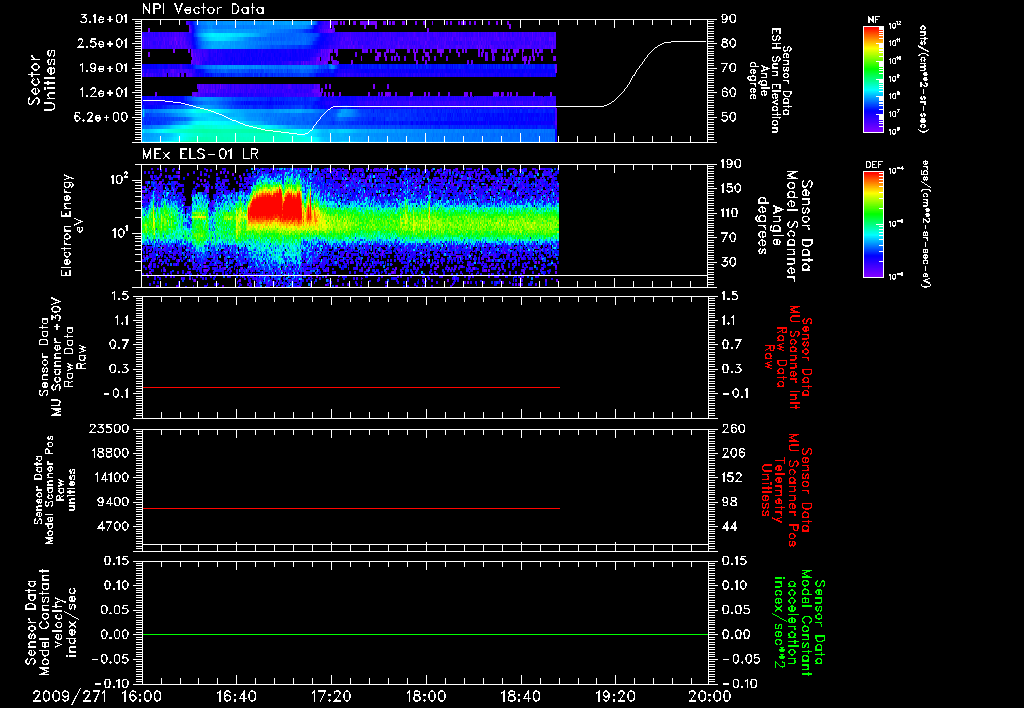The image size is (1024, 708).
Task: Click the 1.2e+01 sector tick label
Action: coord(102,92)
